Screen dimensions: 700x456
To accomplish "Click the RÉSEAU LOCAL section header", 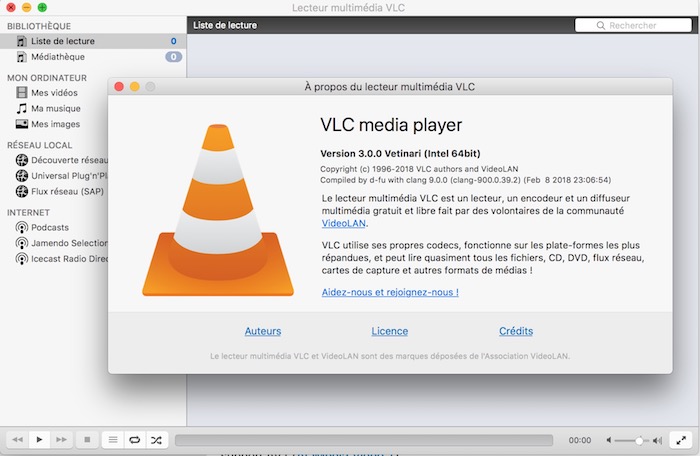I will (x=39, y=145).
